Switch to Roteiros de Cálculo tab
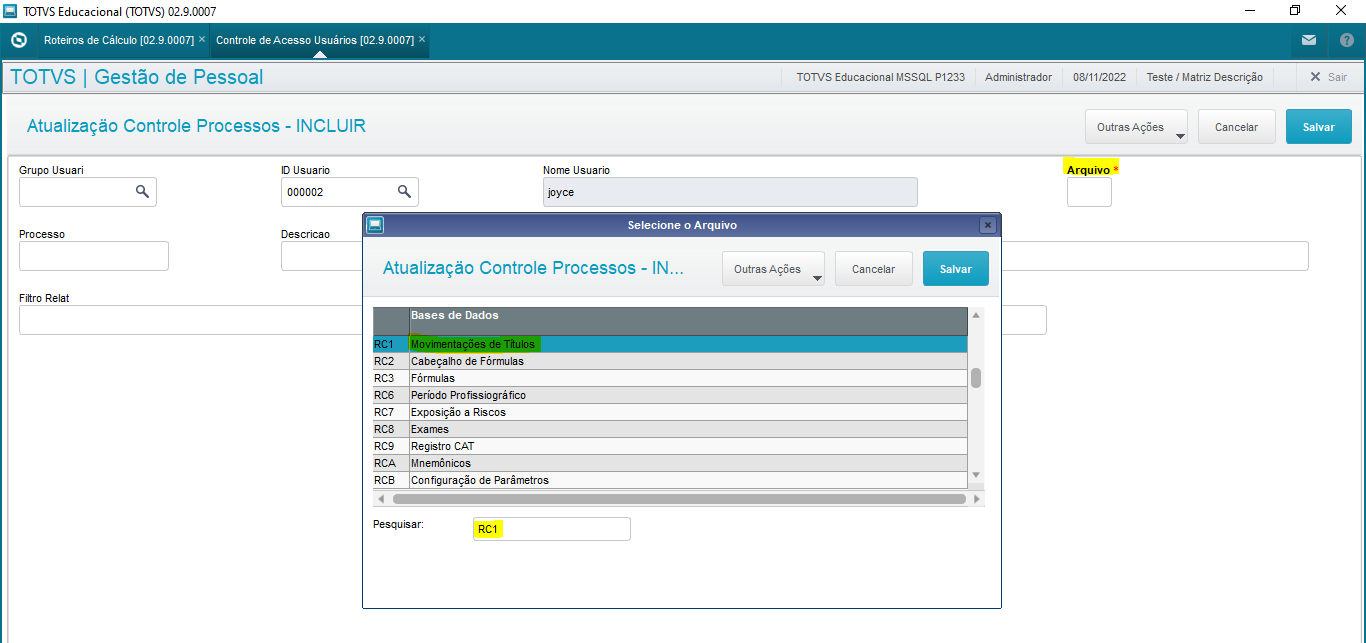This screenshot has height=643, width=1366. (118, 40)
